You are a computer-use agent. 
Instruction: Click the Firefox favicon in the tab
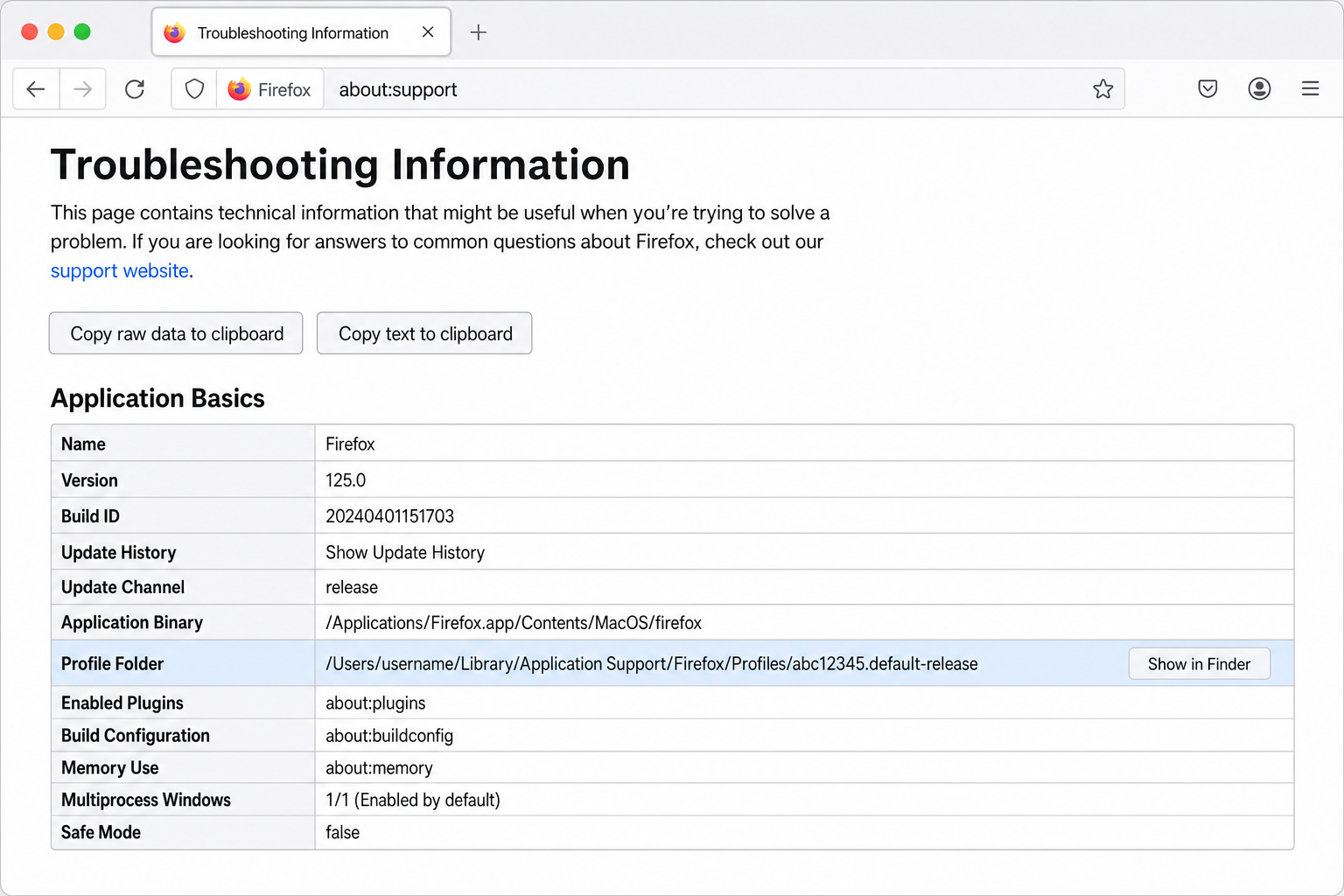pos(175,33)
